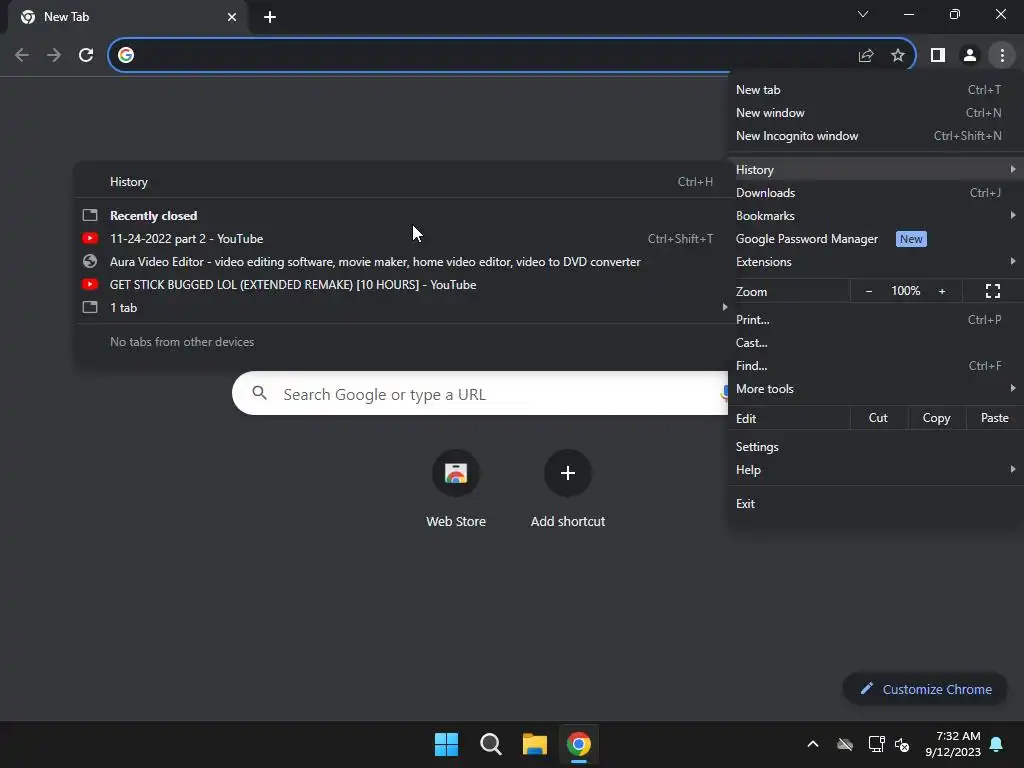
Task: Increase zoom with the plus button
Action: (x=942, y=291)
